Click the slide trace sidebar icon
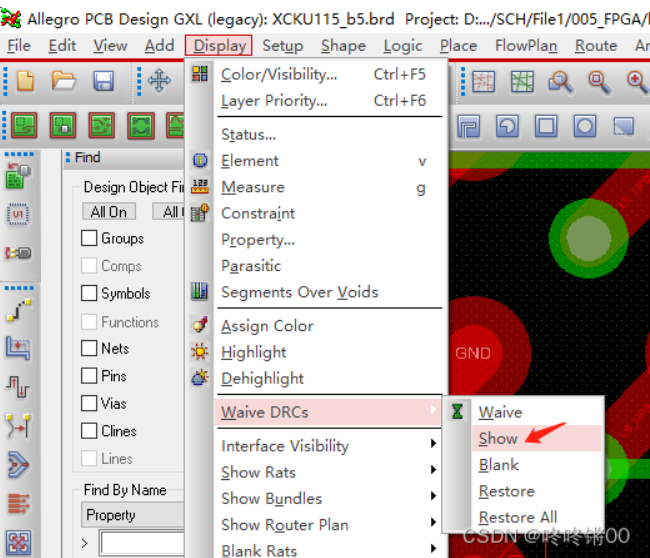 (x=18, y=348)
